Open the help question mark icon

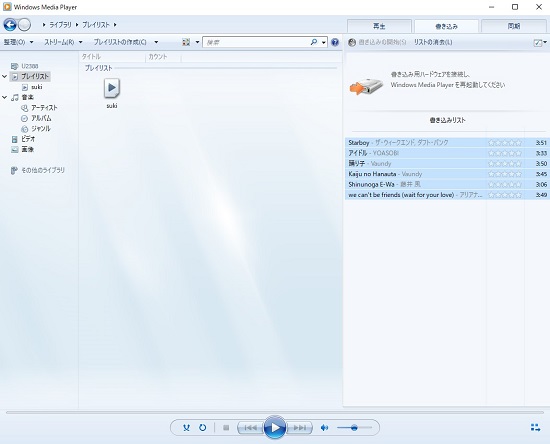335,42
